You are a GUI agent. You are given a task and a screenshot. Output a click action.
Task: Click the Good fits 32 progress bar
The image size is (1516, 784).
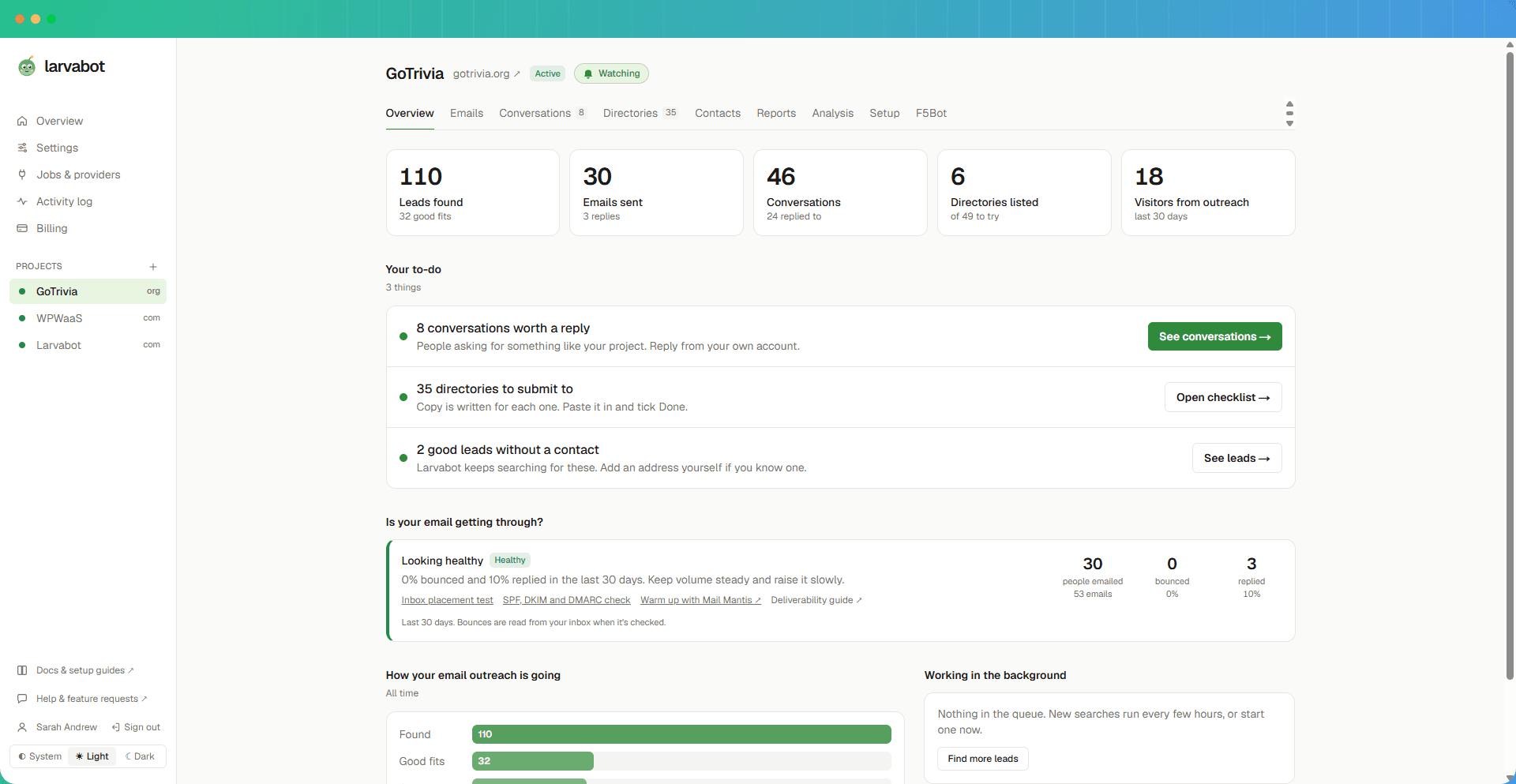click(533, 761)
